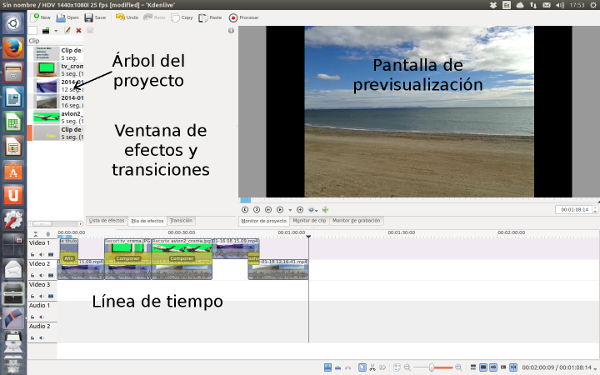Click the New project button
The image size is (600, 375).
point(41,18)
